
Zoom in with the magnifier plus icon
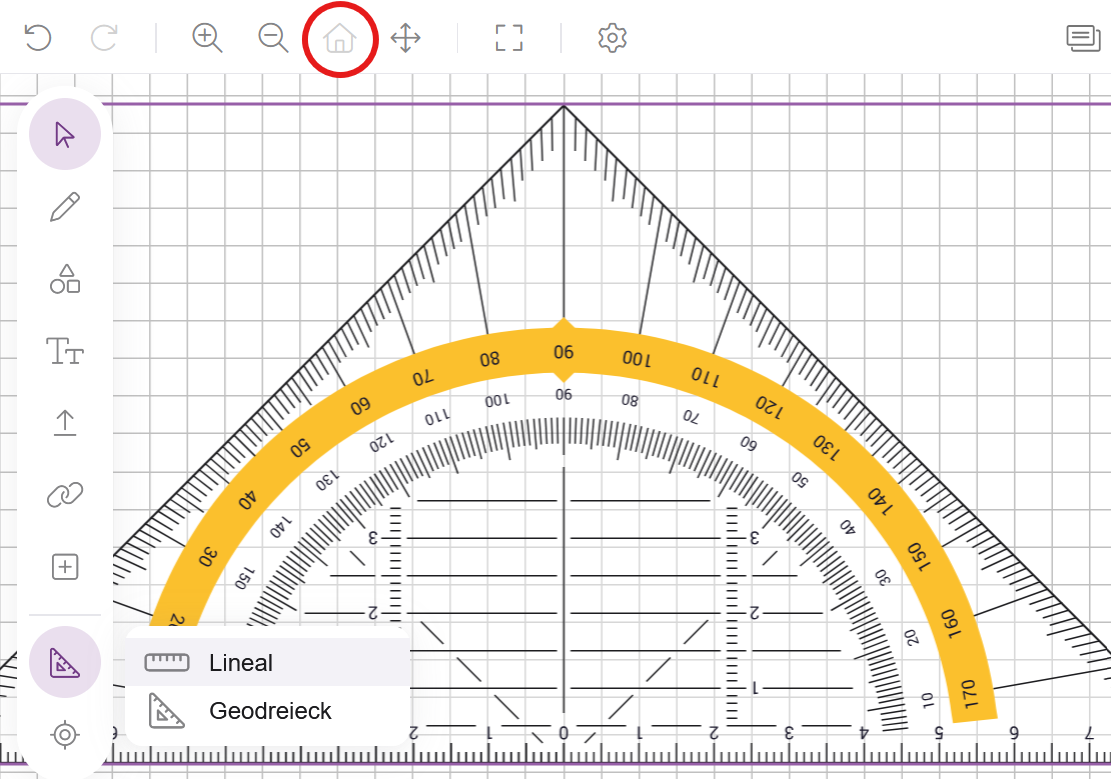207,39
